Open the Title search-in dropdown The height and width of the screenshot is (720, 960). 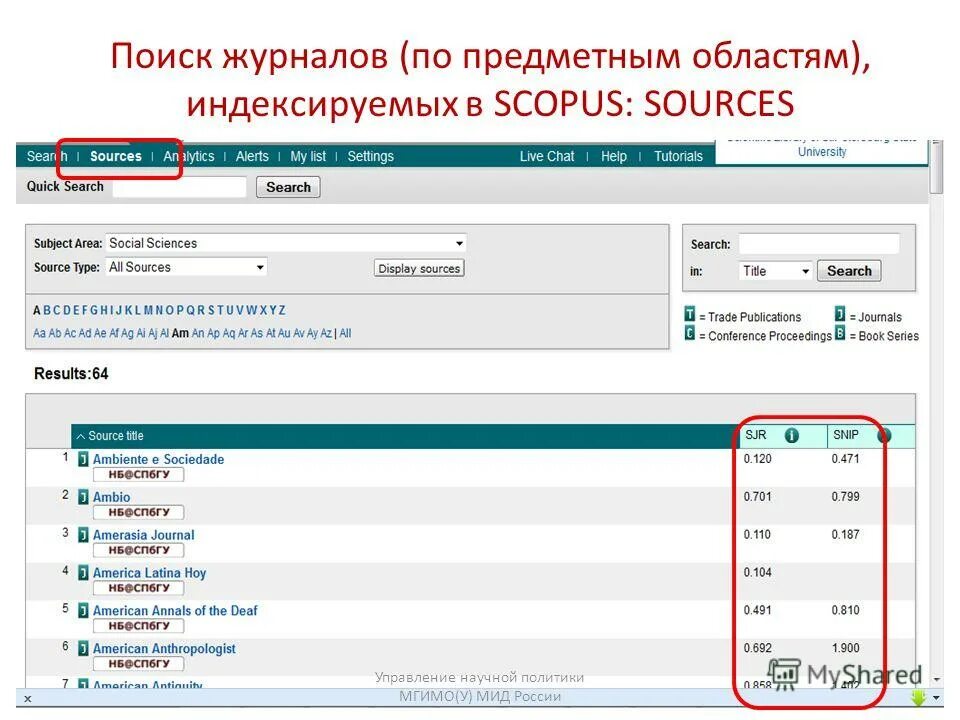point(808,270)
